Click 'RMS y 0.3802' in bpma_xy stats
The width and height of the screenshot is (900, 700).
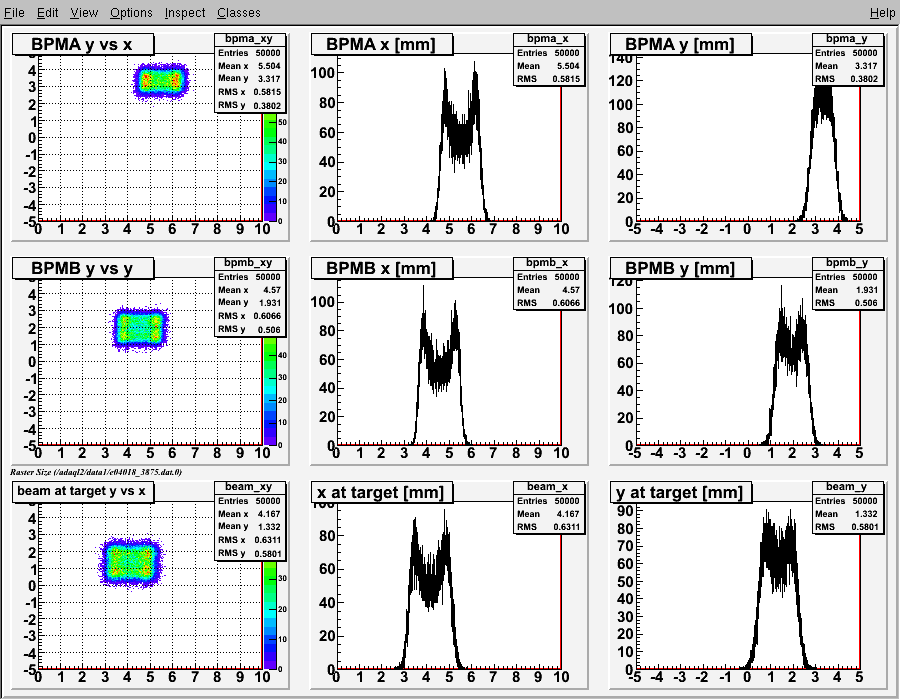pos(249,106)
